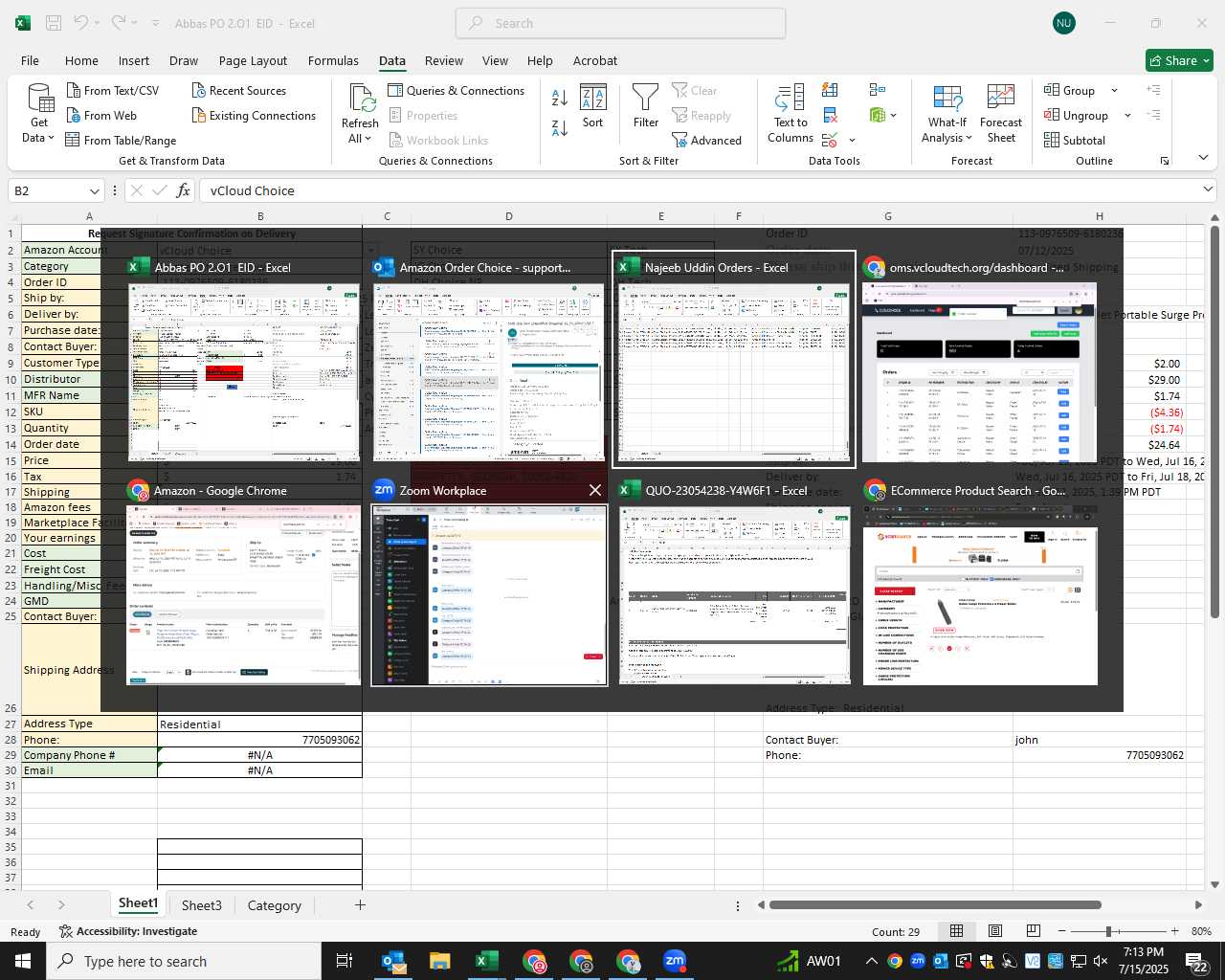
Task: Import data From Text/CSV
Action: pos(112,90)
